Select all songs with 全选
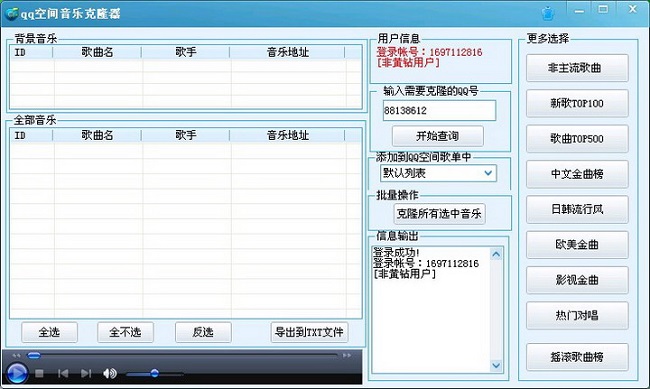This screenshot has width=650, height=389. pos(49,332)
